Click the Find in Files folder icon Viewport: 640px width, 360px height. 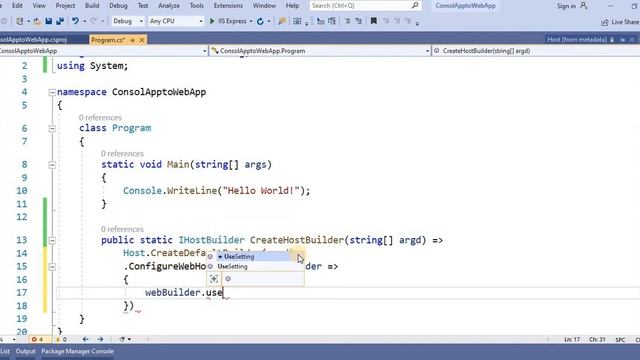click(282, 21)
